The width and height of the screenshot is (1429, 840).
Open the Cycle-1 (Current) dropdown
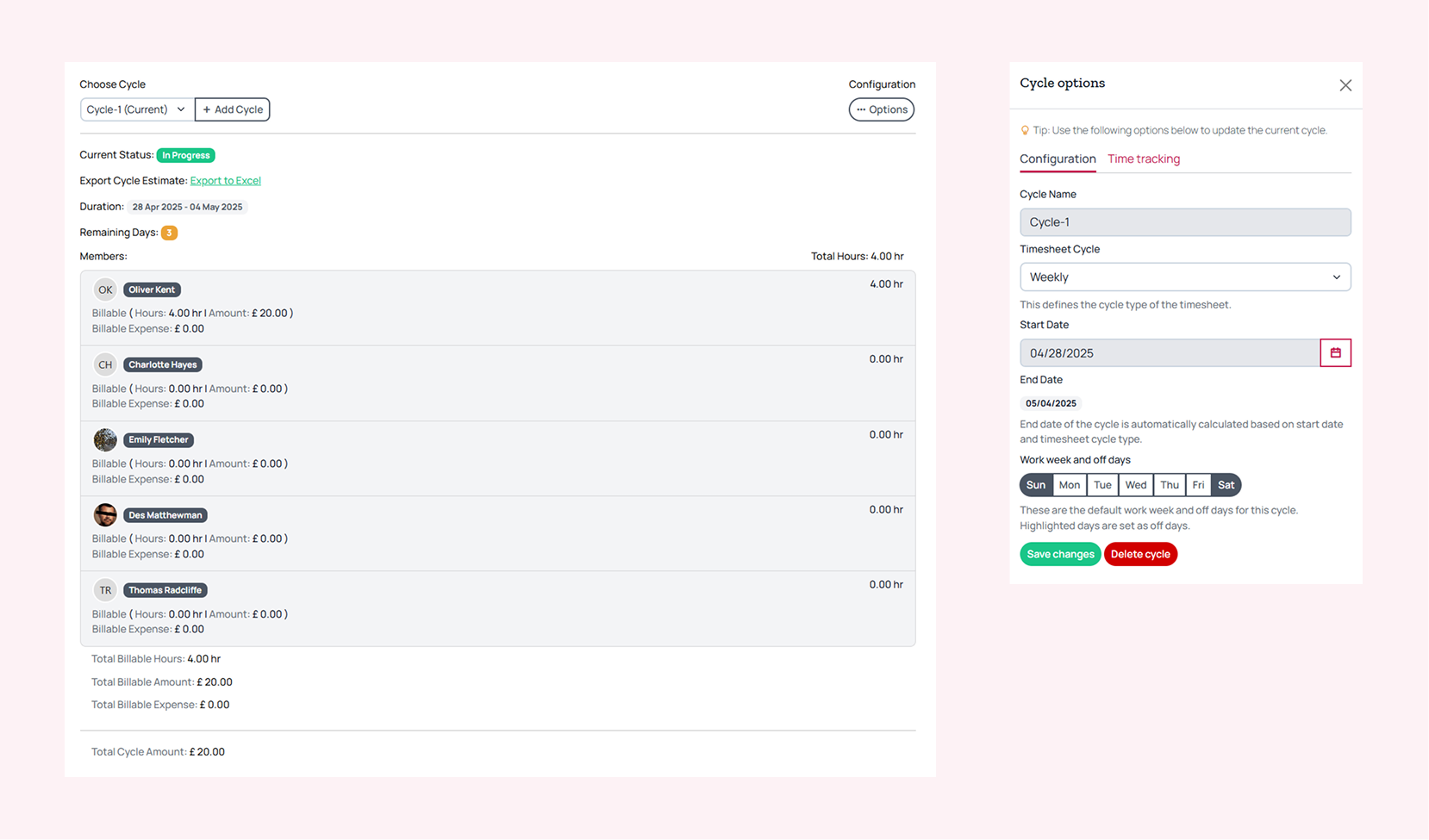tap(136, 109)
